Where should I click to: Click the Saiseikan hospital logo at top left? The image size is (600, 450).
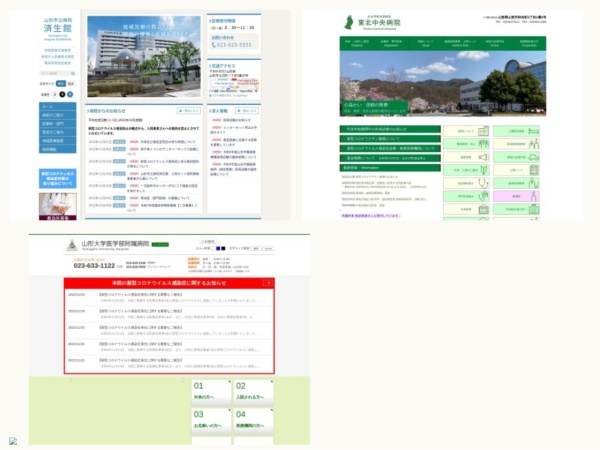click(x=57, y=29)
